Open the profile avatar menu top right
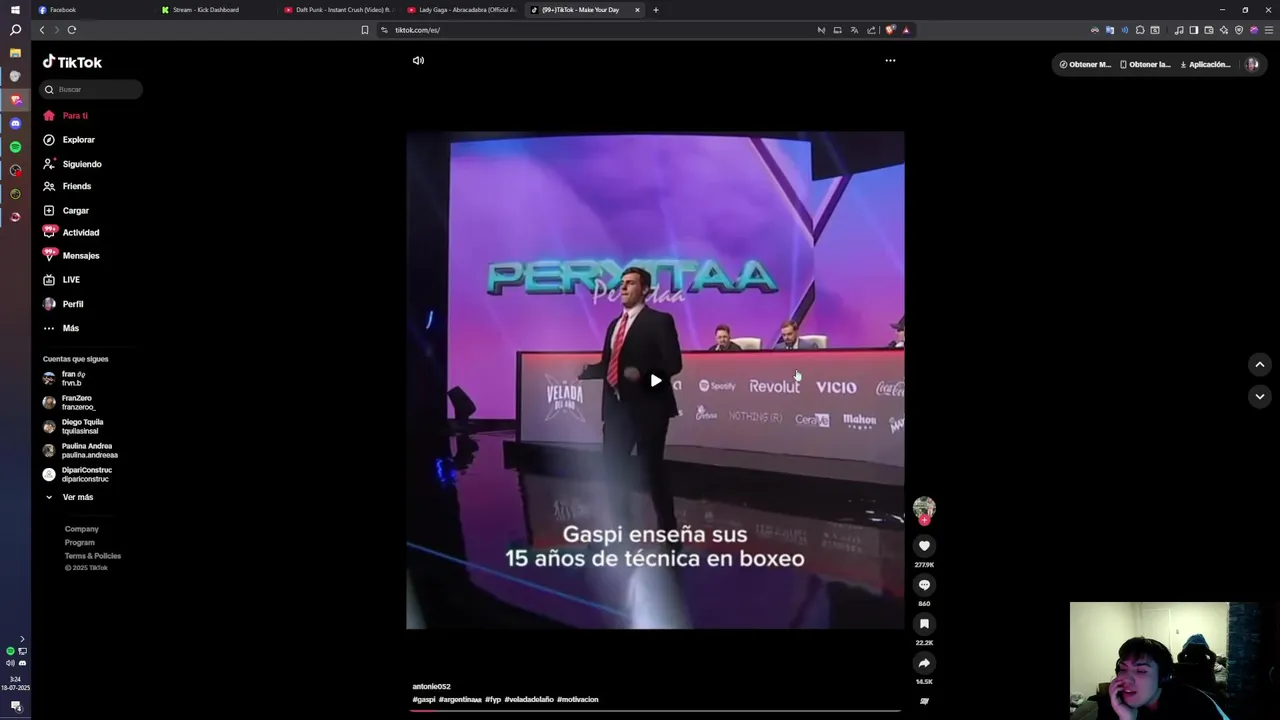Viewport: 1280px width, 720px height. pos(1252,64)
